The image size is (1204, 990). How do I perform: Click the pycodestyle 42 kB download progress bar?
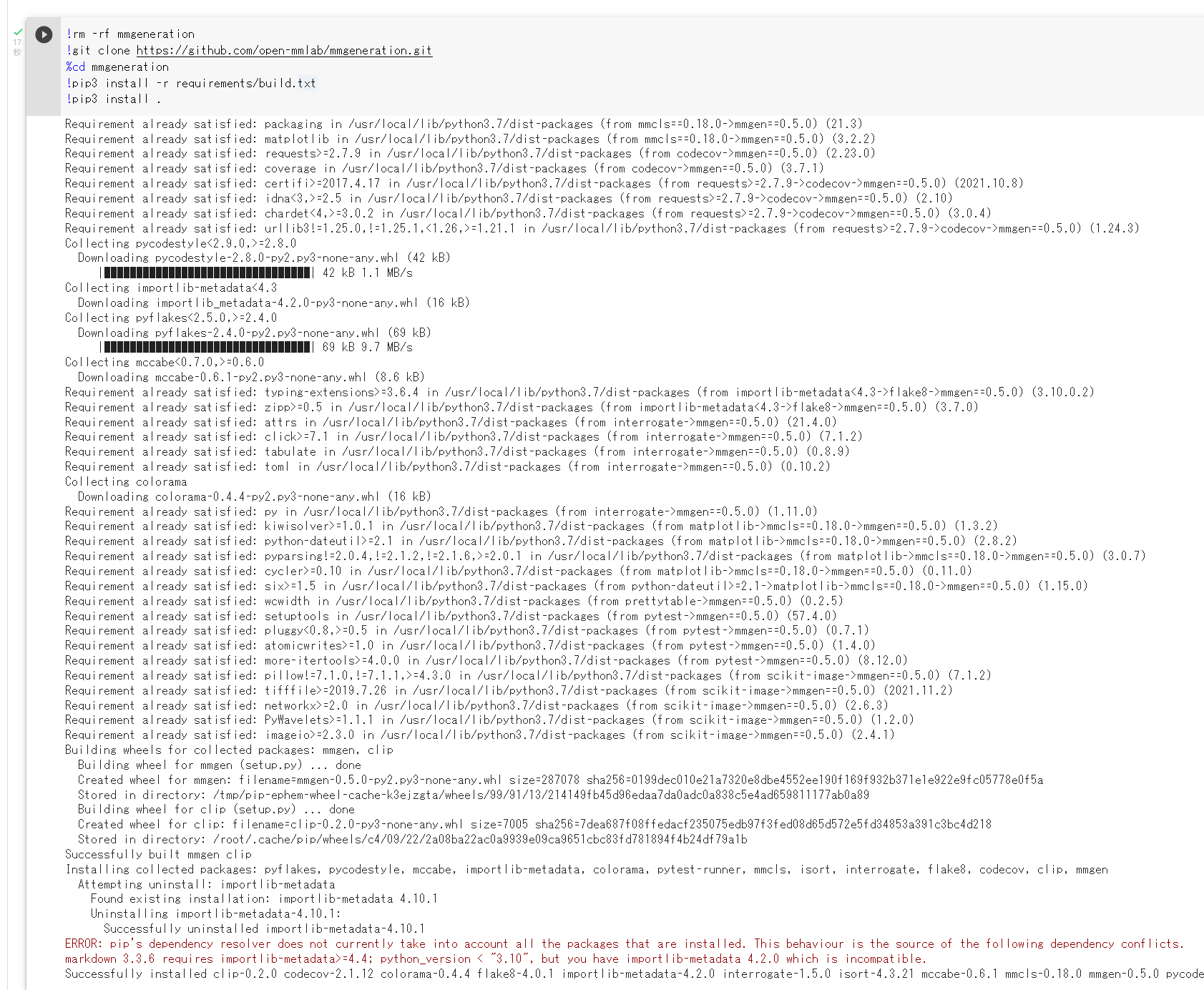coord(207,273)
